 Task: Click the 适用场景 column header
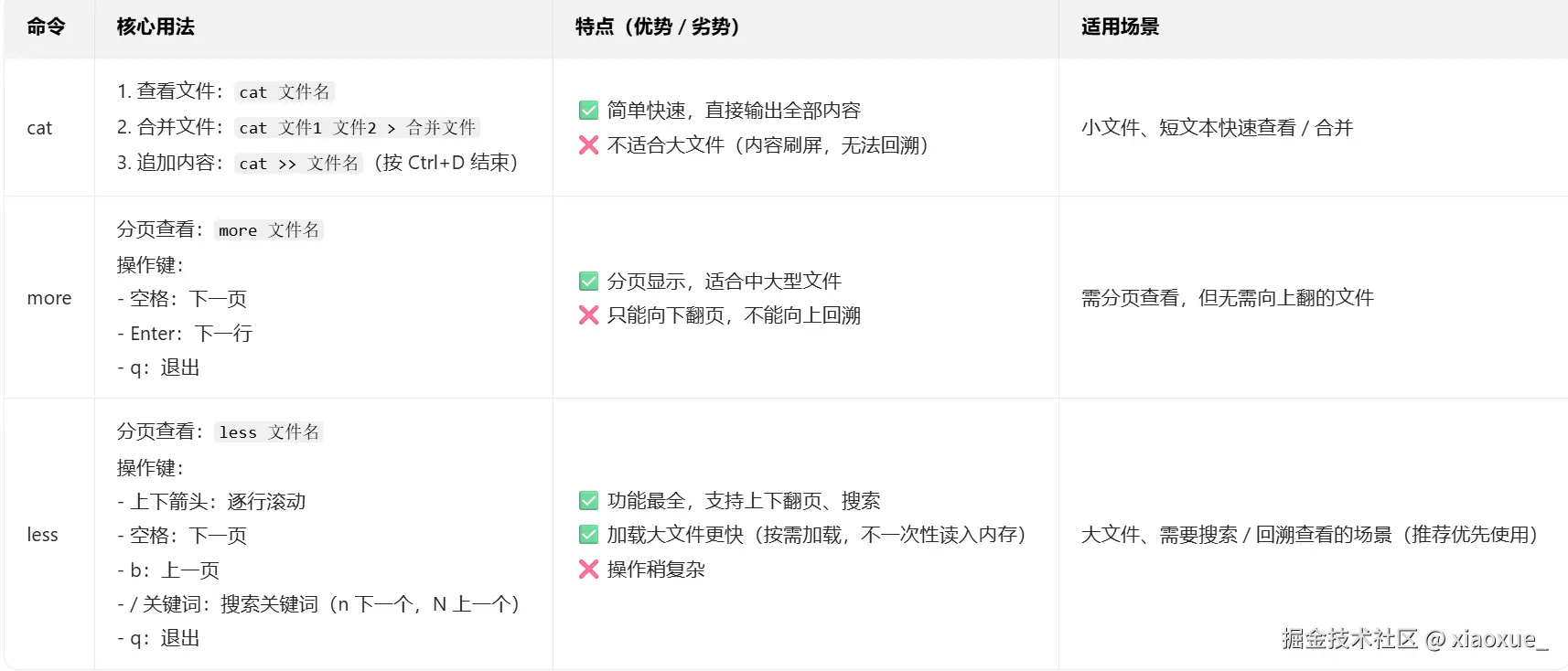(1120, 27)
